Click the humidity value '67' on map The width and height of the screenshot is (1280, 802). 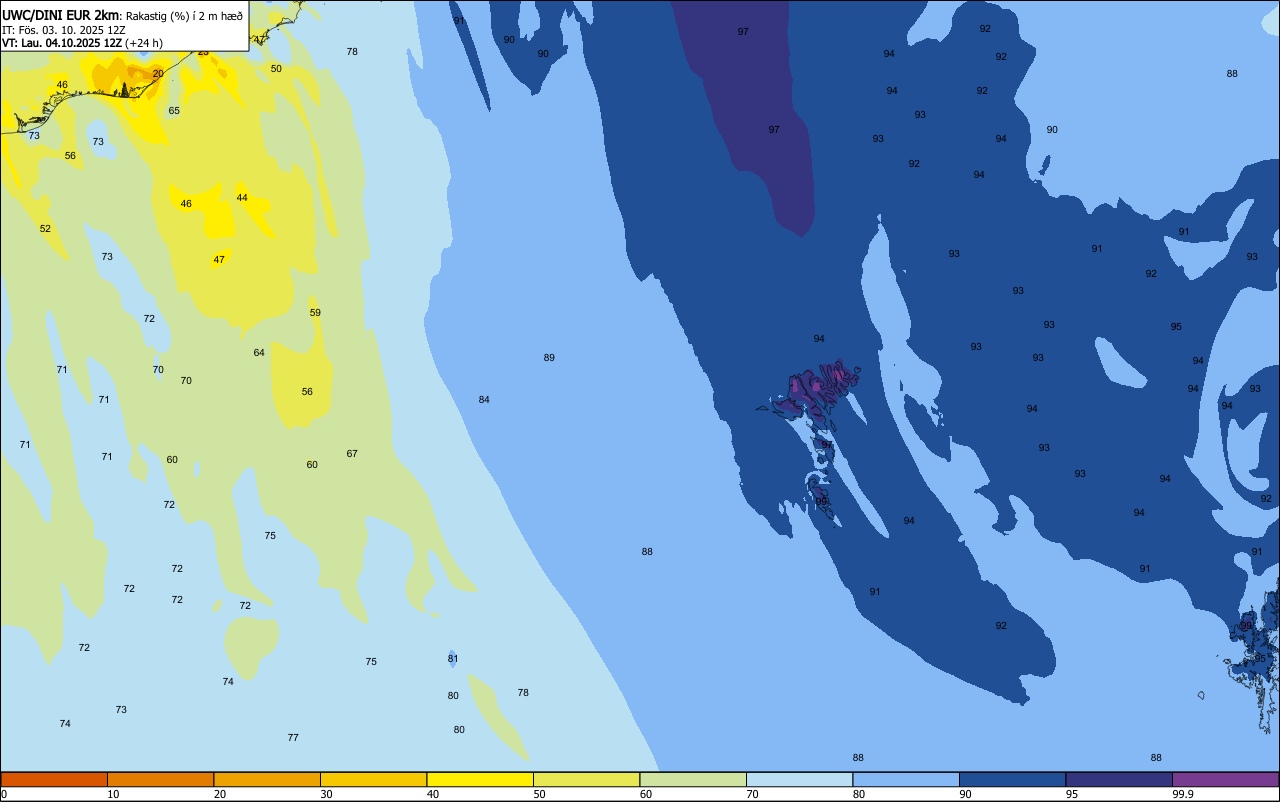click(352, 454)
